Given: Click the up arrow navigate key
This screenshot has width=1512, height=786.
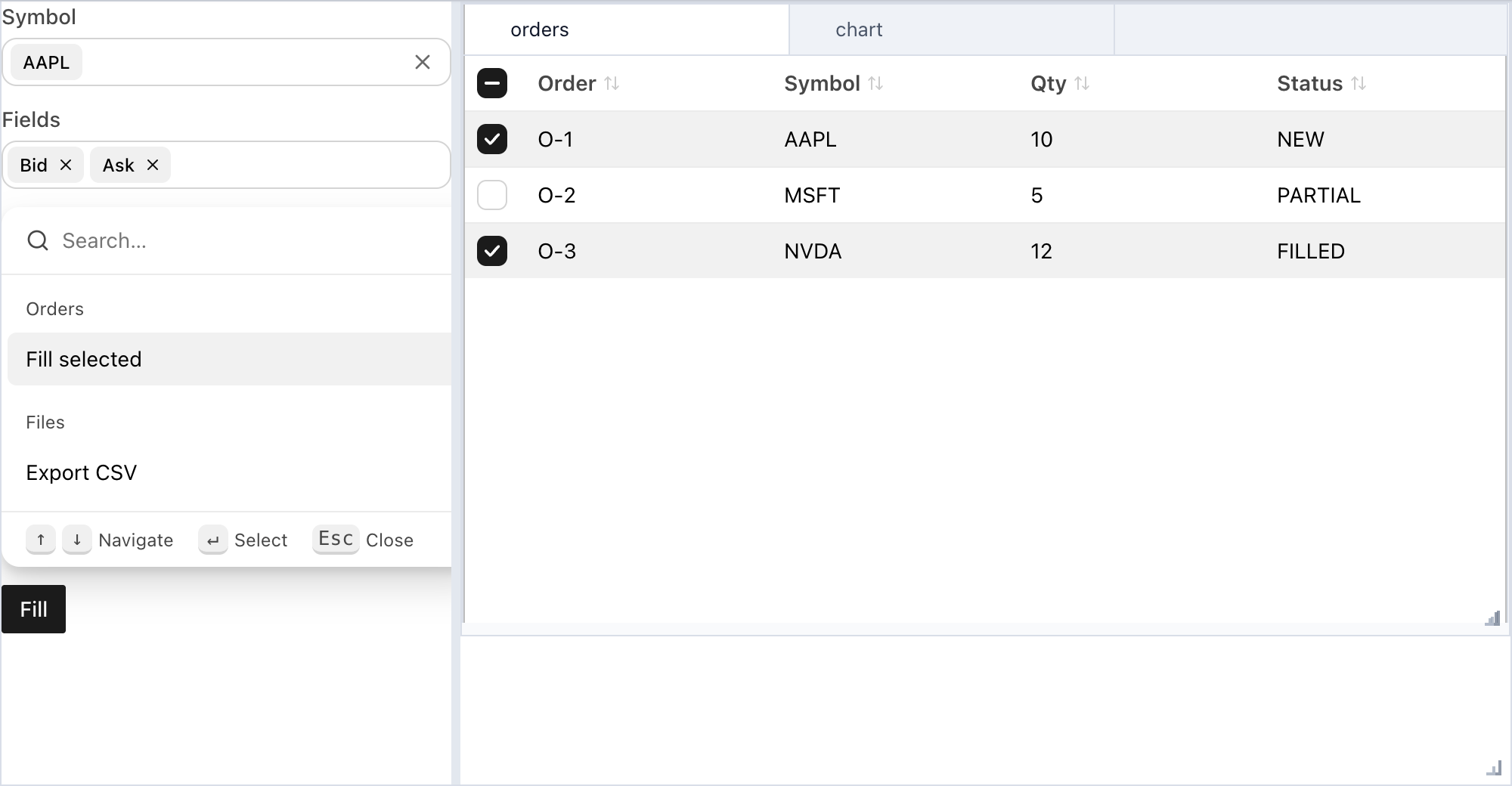Looking at the screenshot, I should pos(41,540).
